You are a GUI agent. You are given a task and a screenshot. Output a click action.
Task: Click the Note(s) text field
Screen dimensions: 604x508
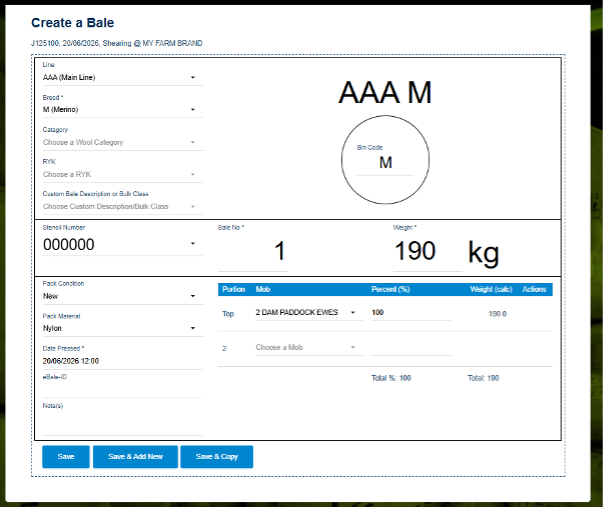coord(122,423)
